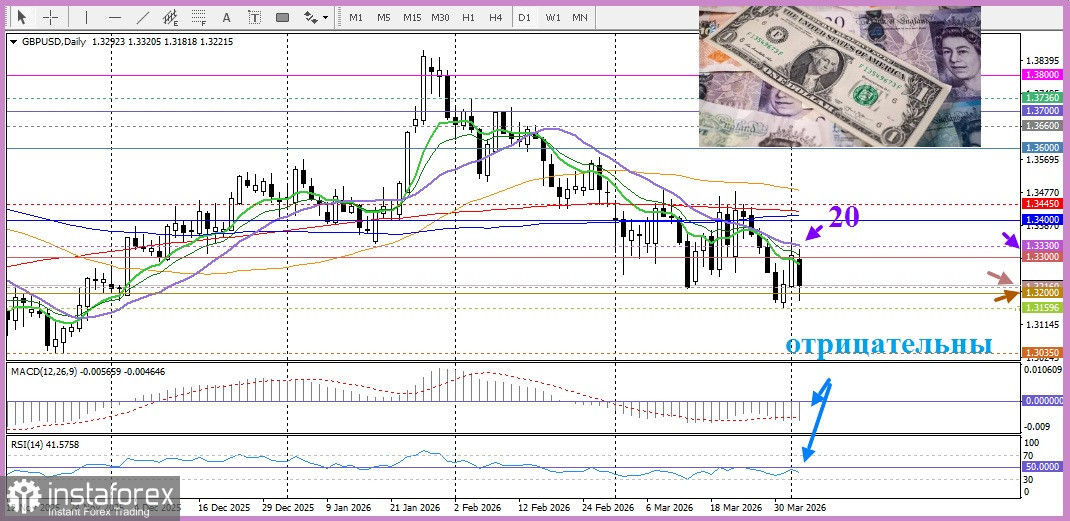Click the 1.30350 price level label
This screenshot has height=521, width=1070.
point(1041,352)
